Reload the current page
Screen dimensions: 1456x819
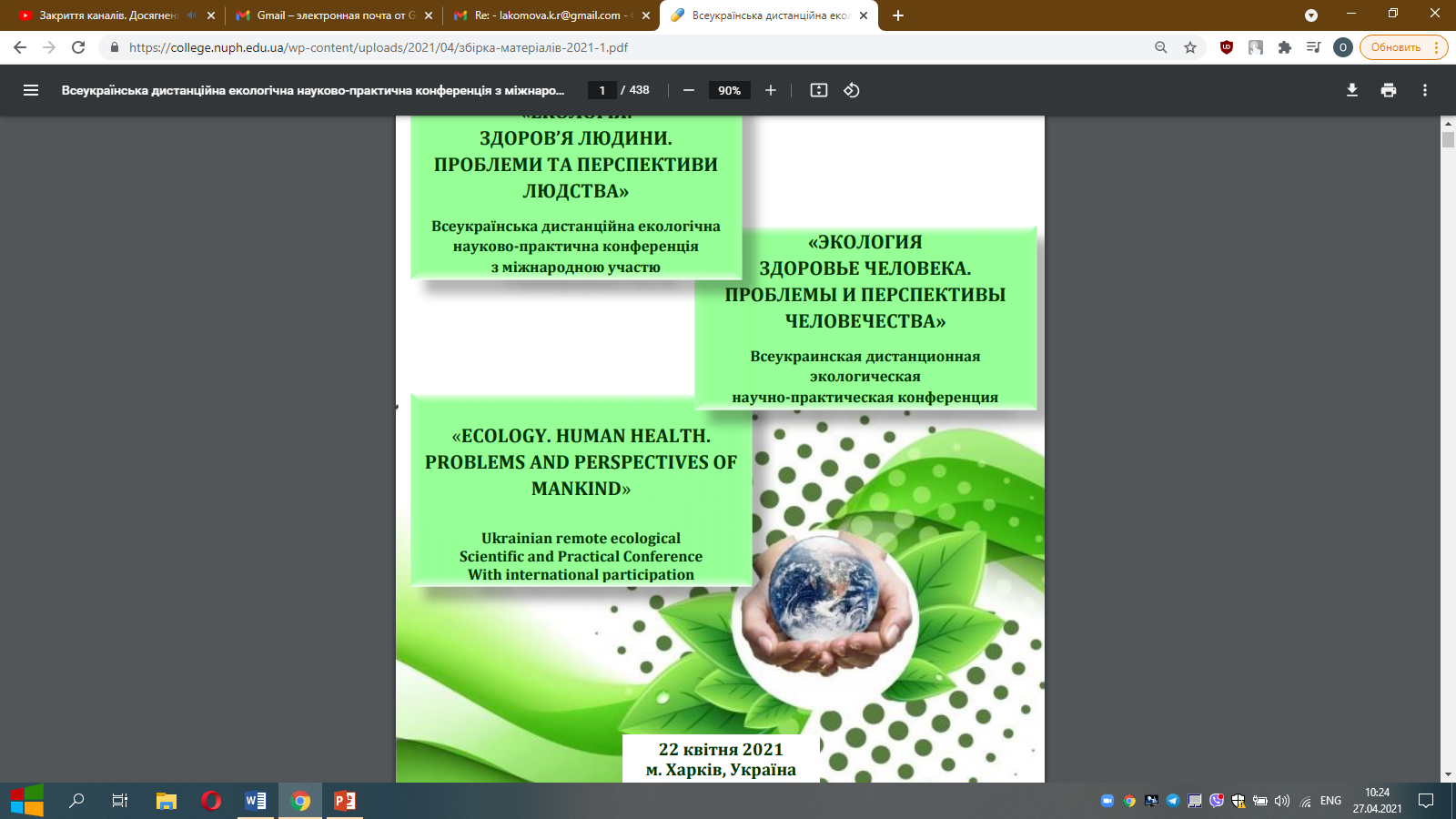(78, 47)
